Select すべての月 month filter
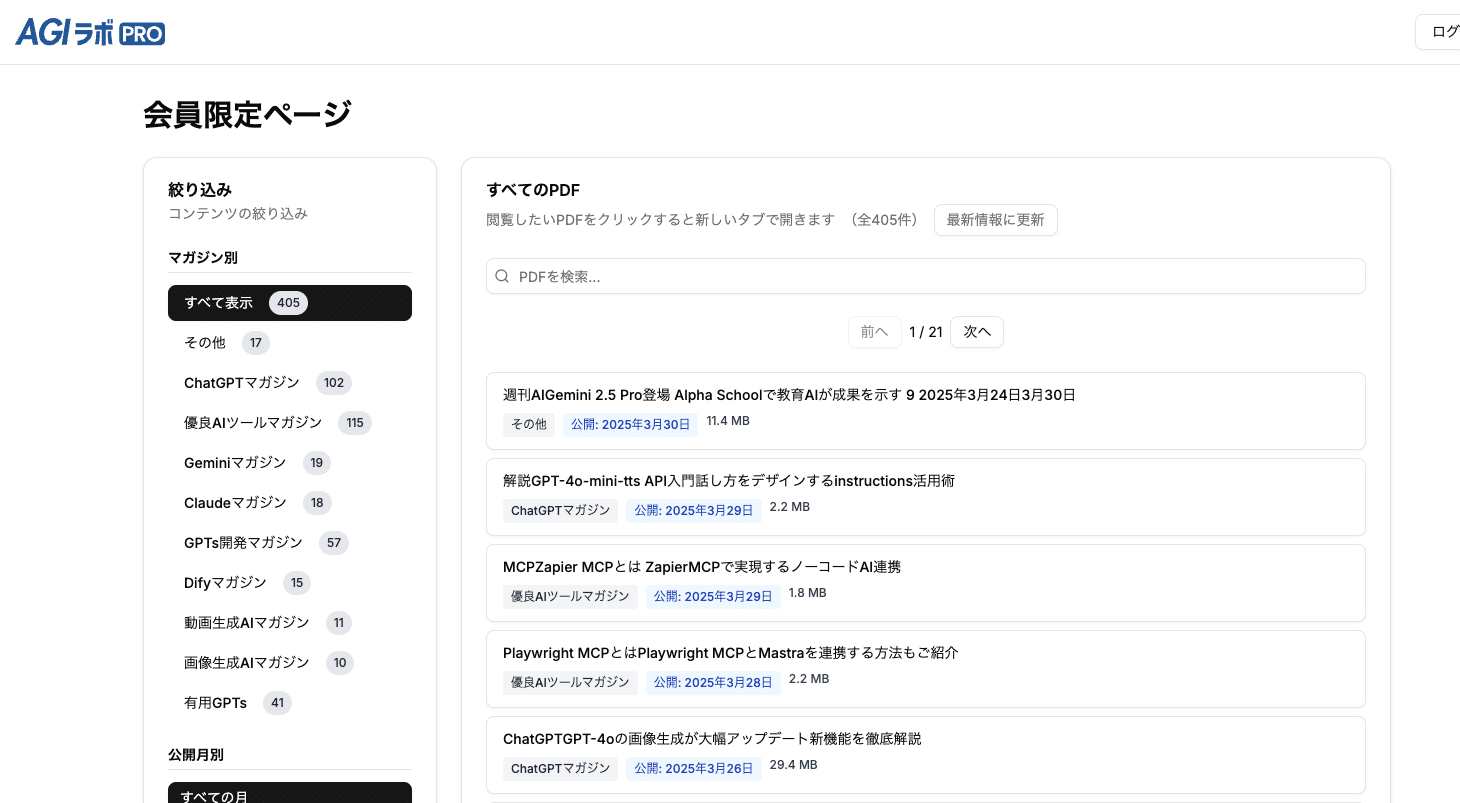 click(289, 794)
